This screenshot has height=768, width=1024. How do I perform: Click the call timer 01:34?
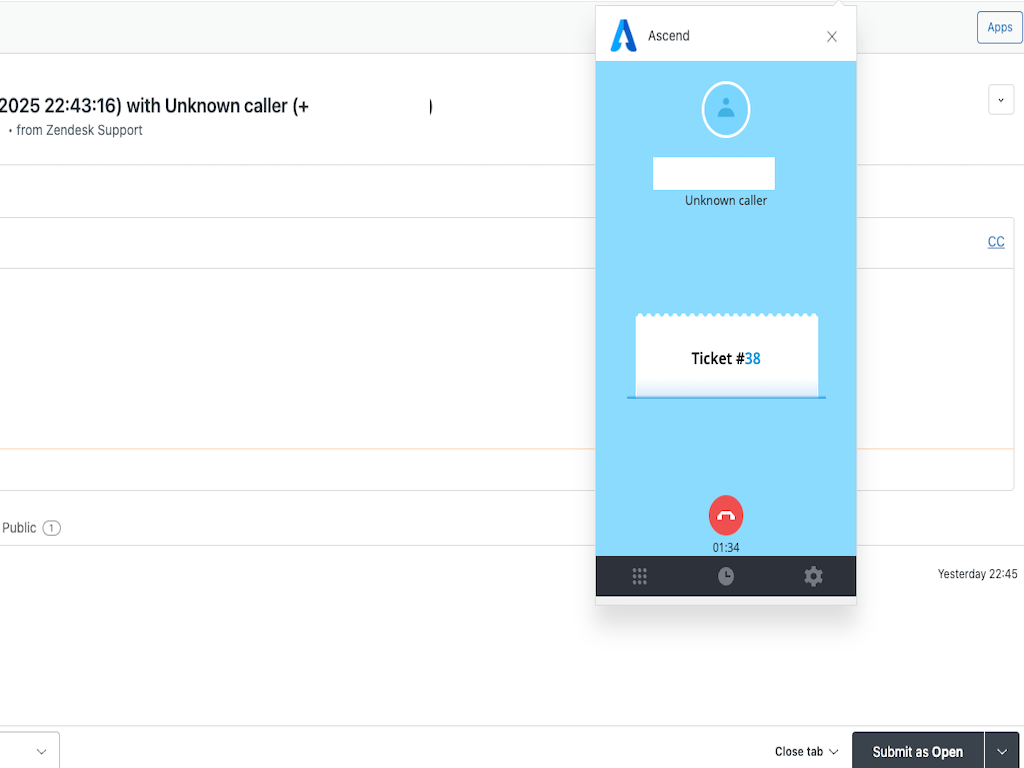(x=726, y=548)
